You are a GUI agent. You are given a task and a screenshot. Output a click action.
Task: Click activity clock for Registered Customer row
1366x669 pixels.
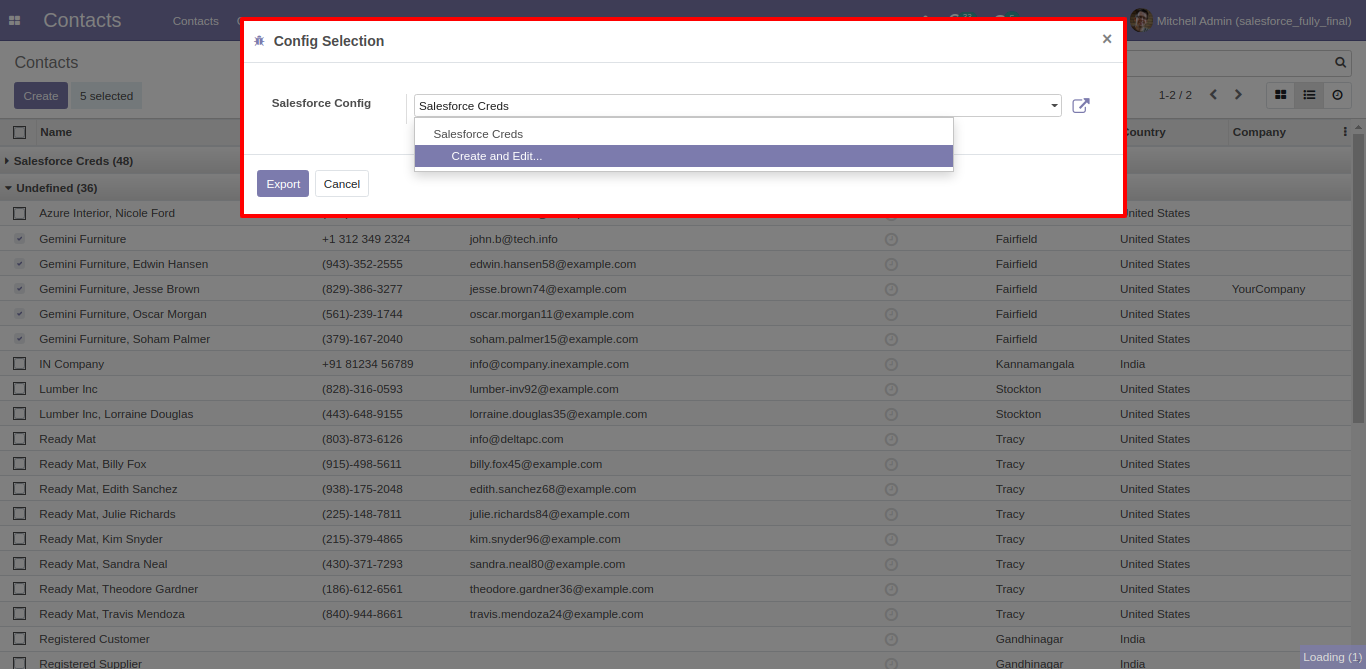coord(891,639)
